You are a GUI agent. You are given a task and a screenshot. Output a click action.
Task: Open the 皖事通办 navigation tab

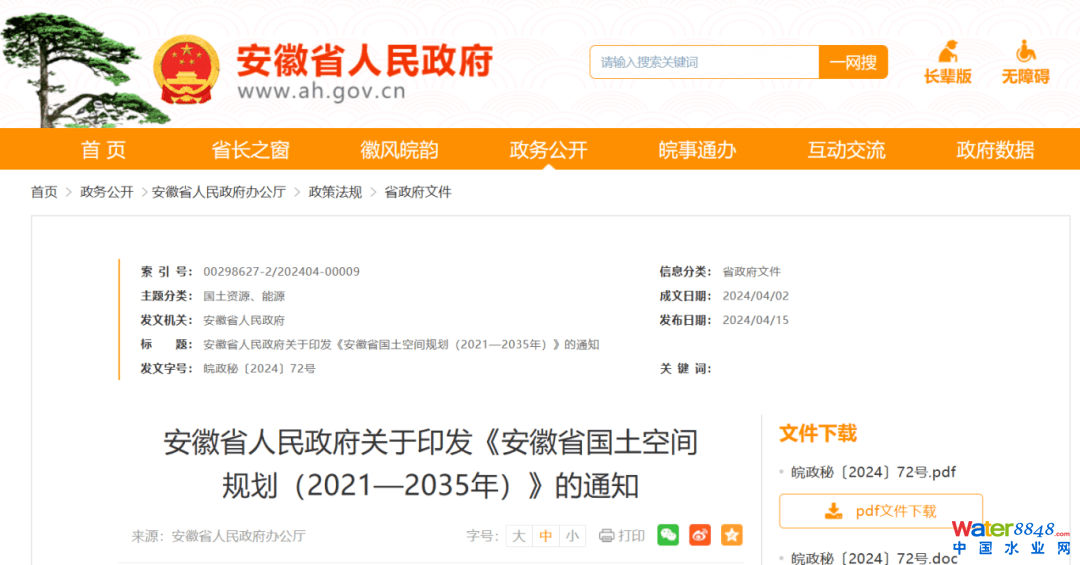[x=697, y=150]
